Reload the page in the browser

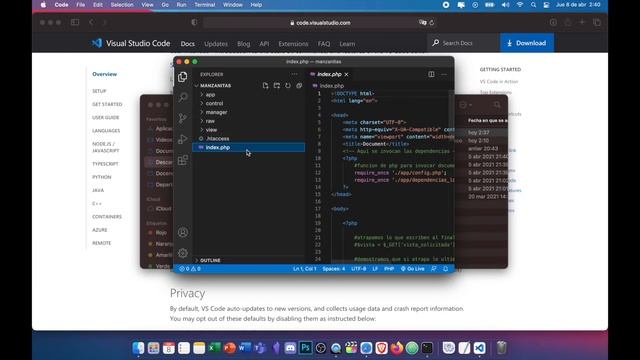click(431, 23)
